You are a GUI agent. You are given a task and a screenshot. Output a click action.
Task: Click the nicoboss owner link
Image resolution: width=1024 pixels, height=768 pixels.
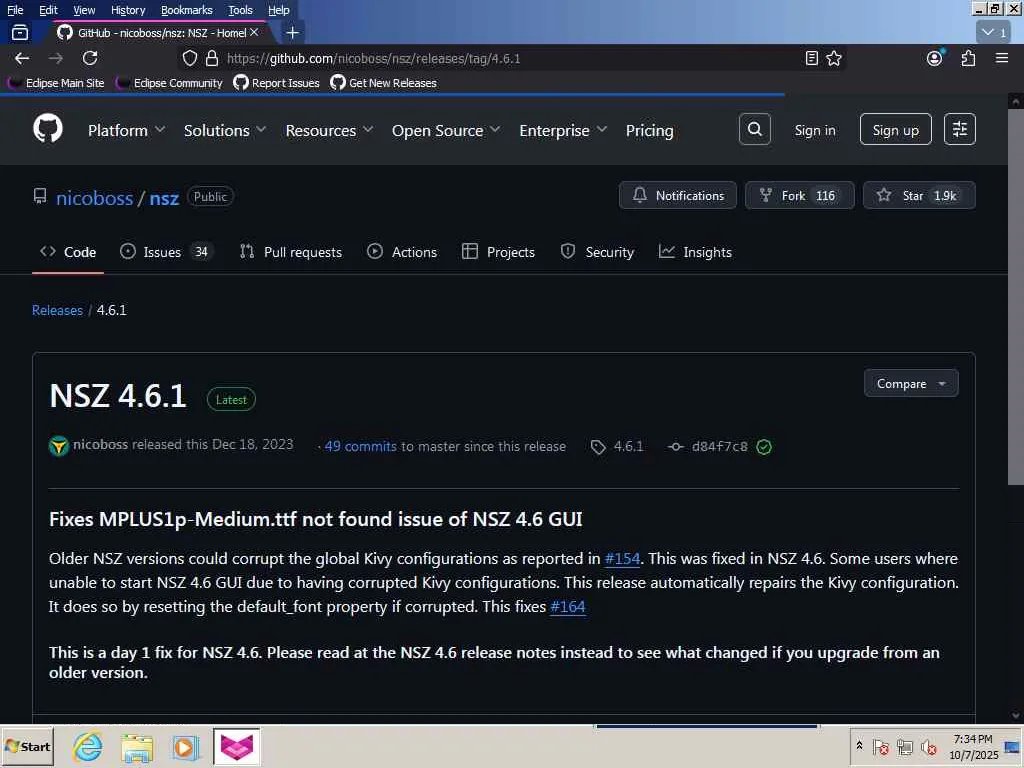95,198
